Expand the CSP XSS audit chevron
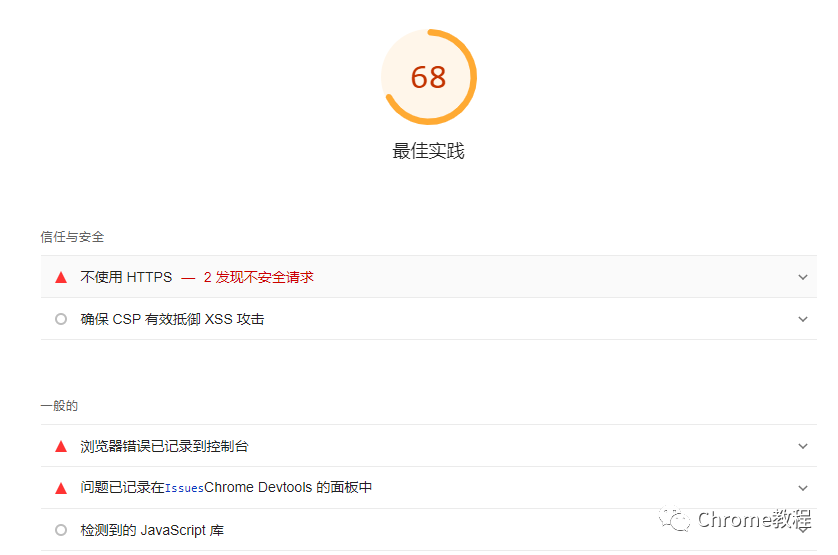 [x=803, y=319]
